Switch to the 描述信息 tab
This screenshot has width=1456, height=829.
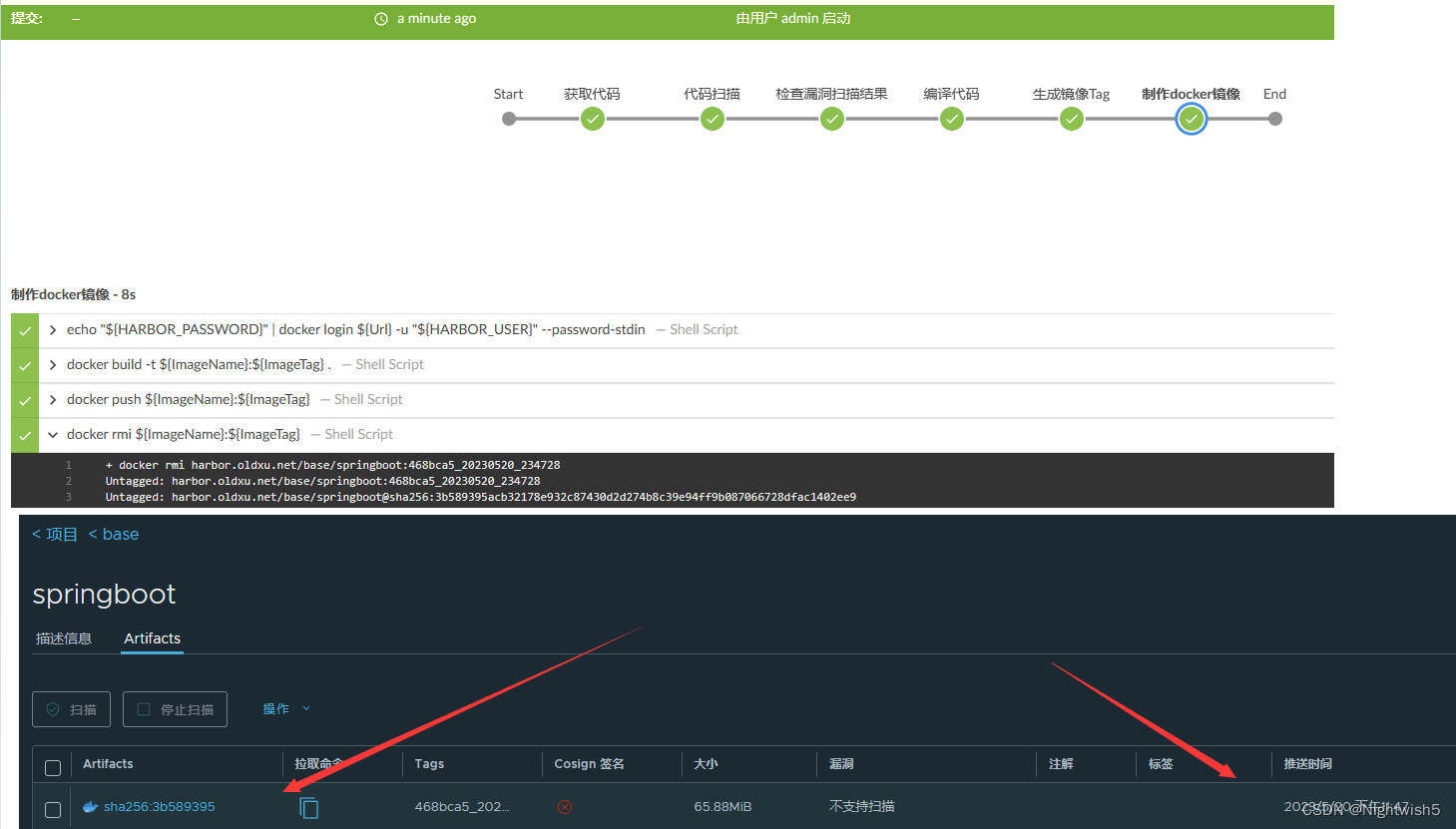(64, 638)
